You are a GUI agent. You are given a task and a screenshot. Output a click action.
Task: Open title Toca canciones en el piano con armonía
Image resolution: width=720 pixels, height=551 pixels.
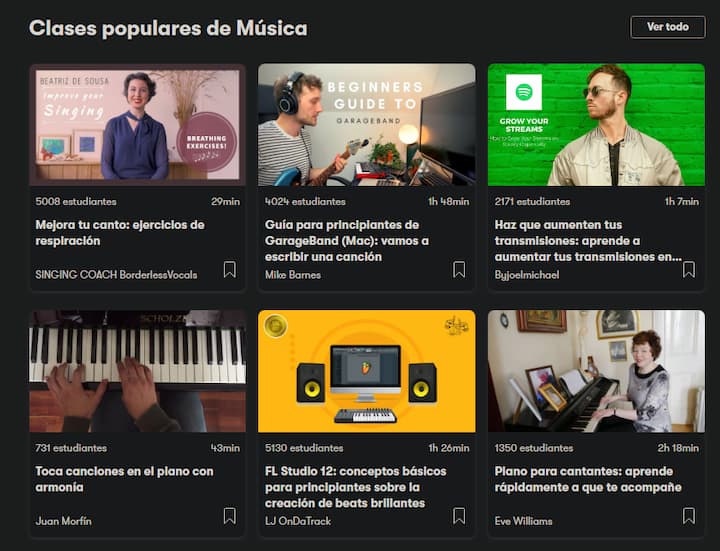pos(124,479)
